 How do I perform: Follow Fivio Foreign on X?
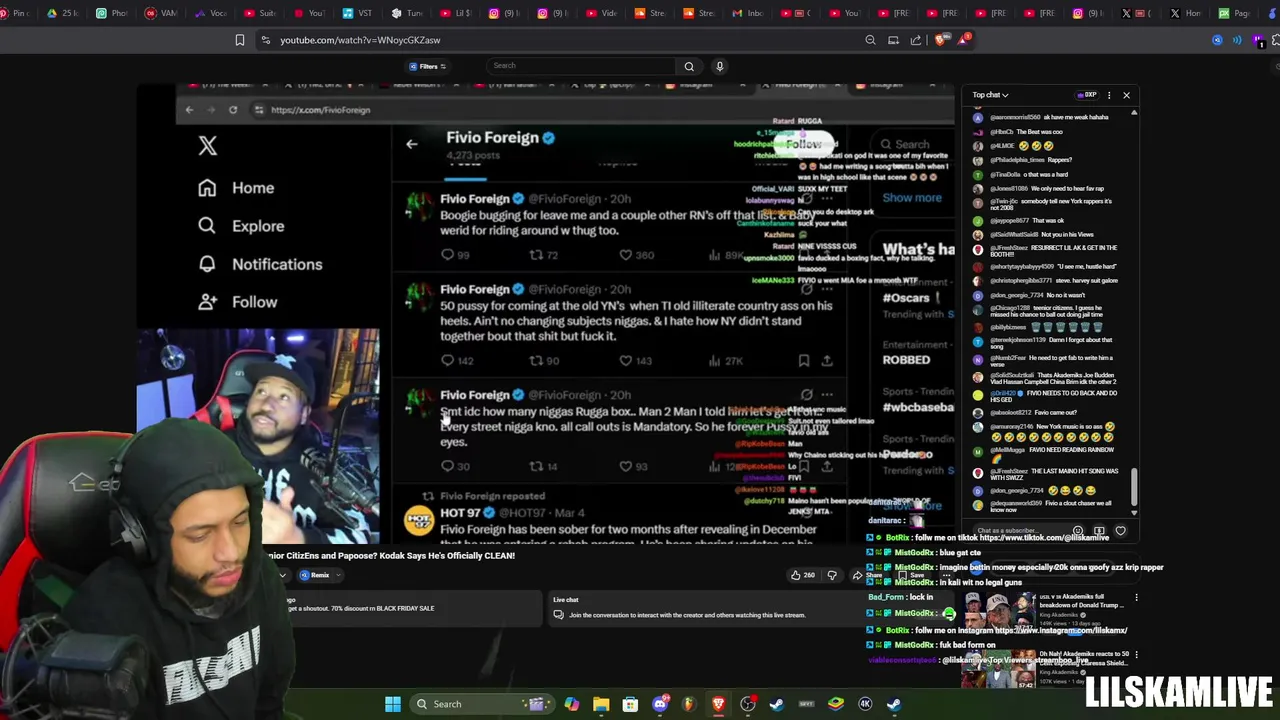(x=803, y=144)
